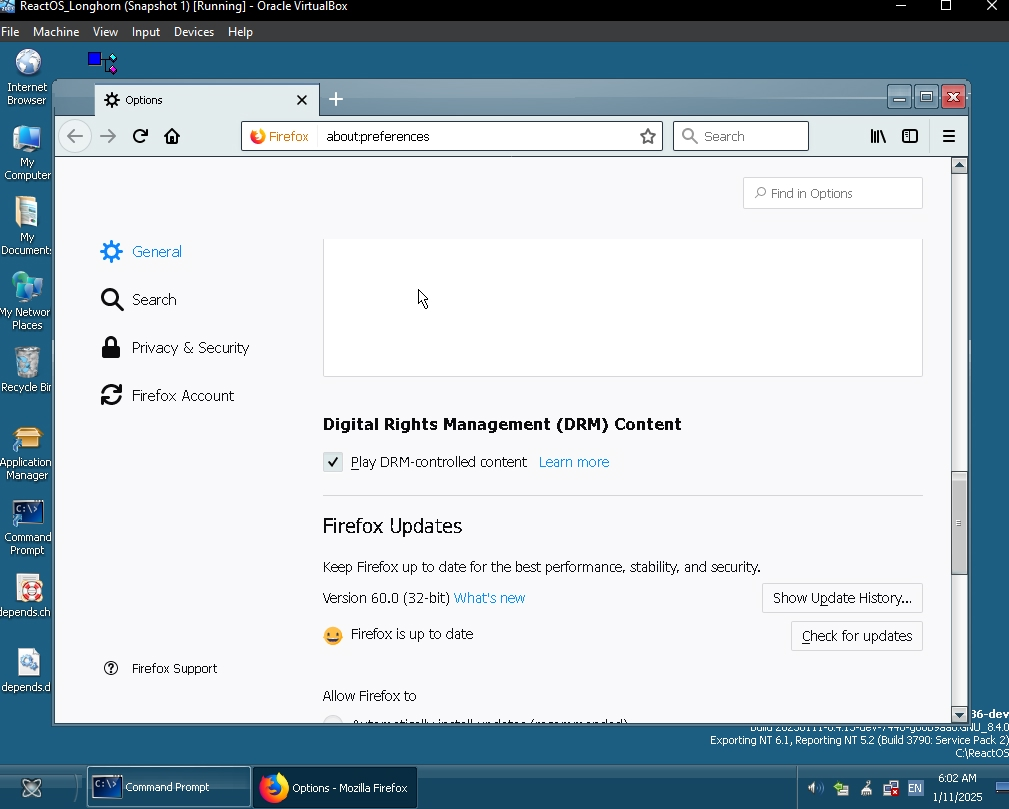The width and height of the screenshot is (1009, 809).
Task: Open the ReactOS Start button
Action: 32,787
